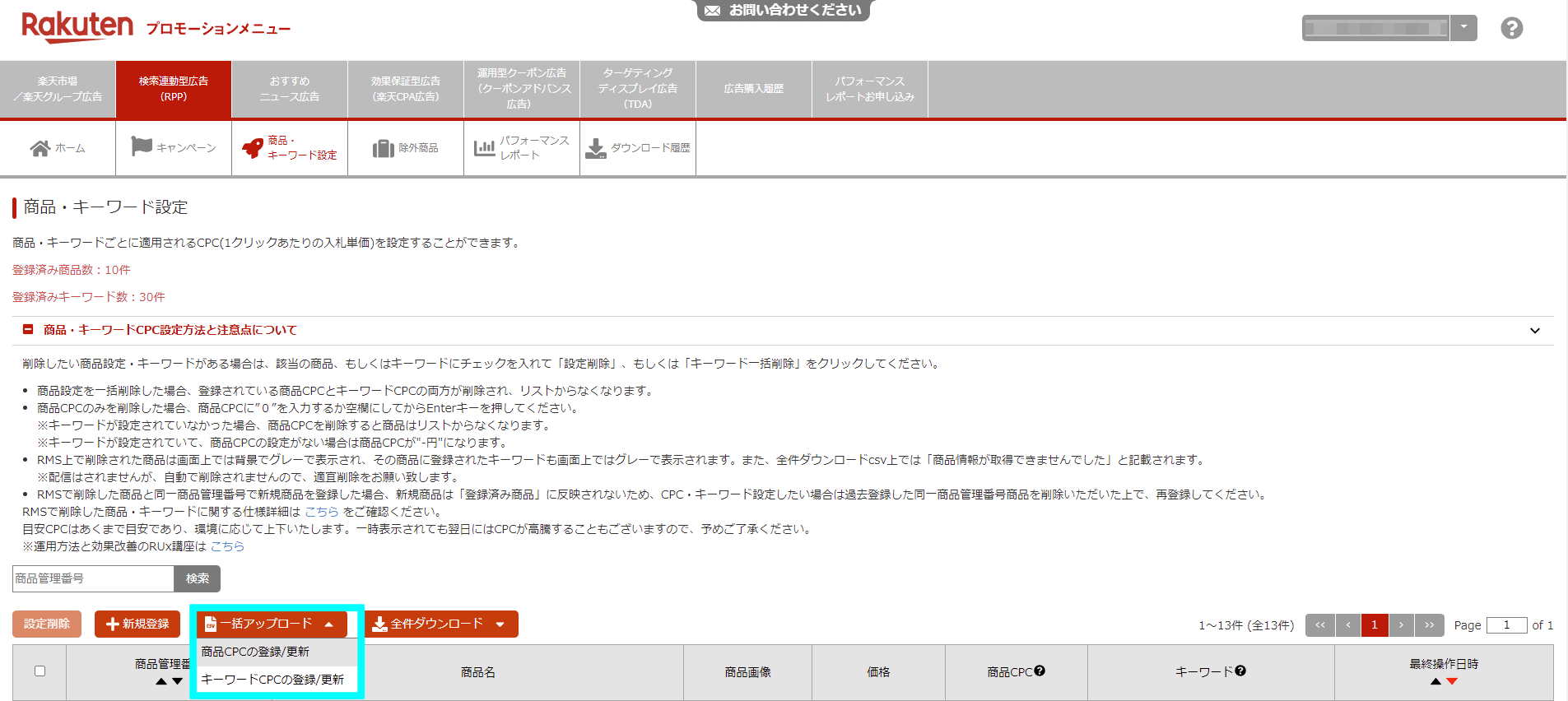Click the 商品名 column header
The image size is (1568, 701).
[478, 672]
